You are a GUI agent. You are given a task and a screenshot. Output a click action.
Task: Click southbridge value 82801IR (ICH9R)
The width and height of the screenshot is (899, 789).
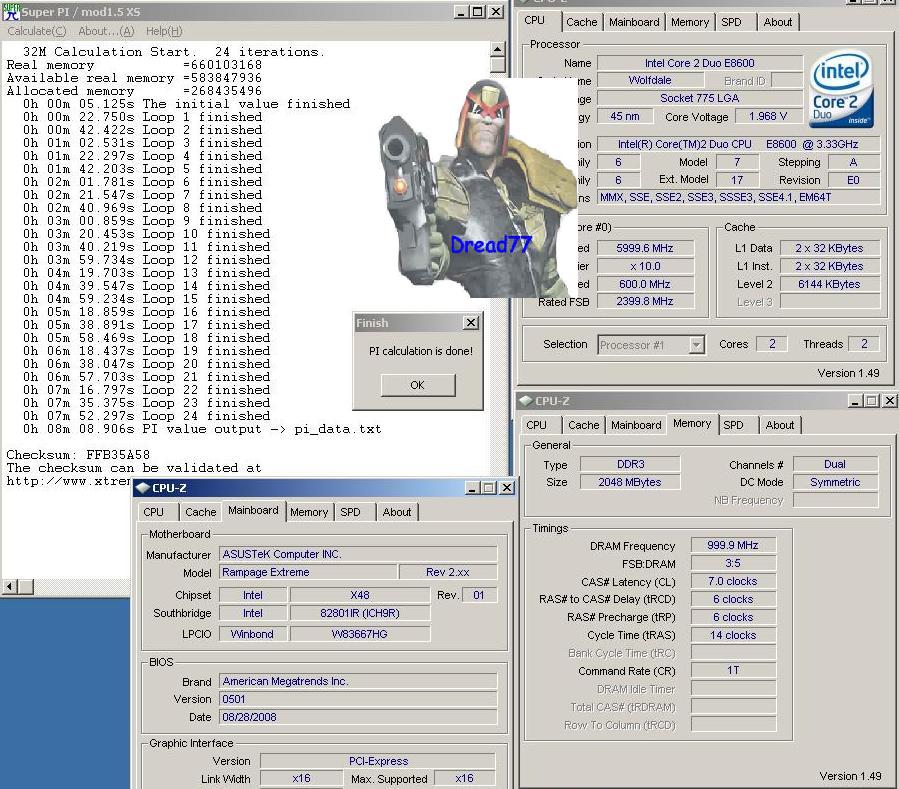point(359,613)
